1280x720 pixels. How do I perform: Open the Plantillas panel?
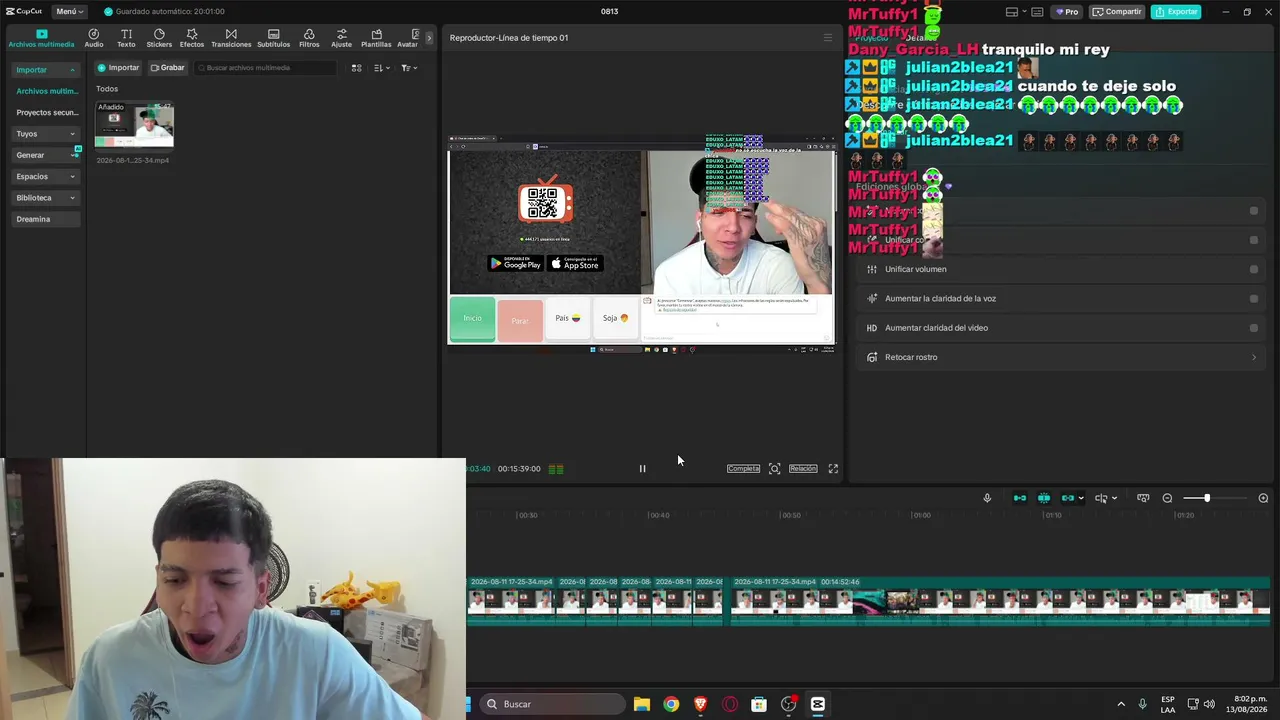pyautogui.click(x=376, y=38)
